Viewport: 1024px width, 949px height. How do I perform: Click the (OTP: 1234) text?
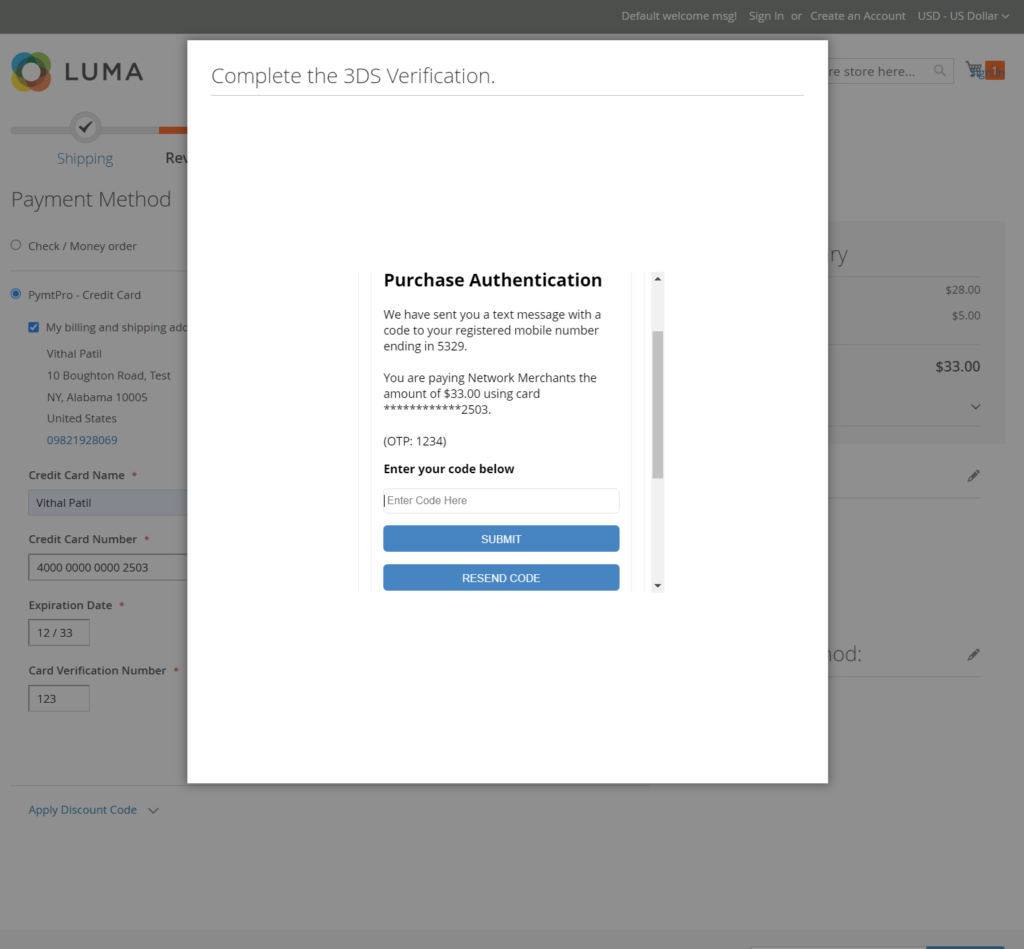click(x=415, y=442)
